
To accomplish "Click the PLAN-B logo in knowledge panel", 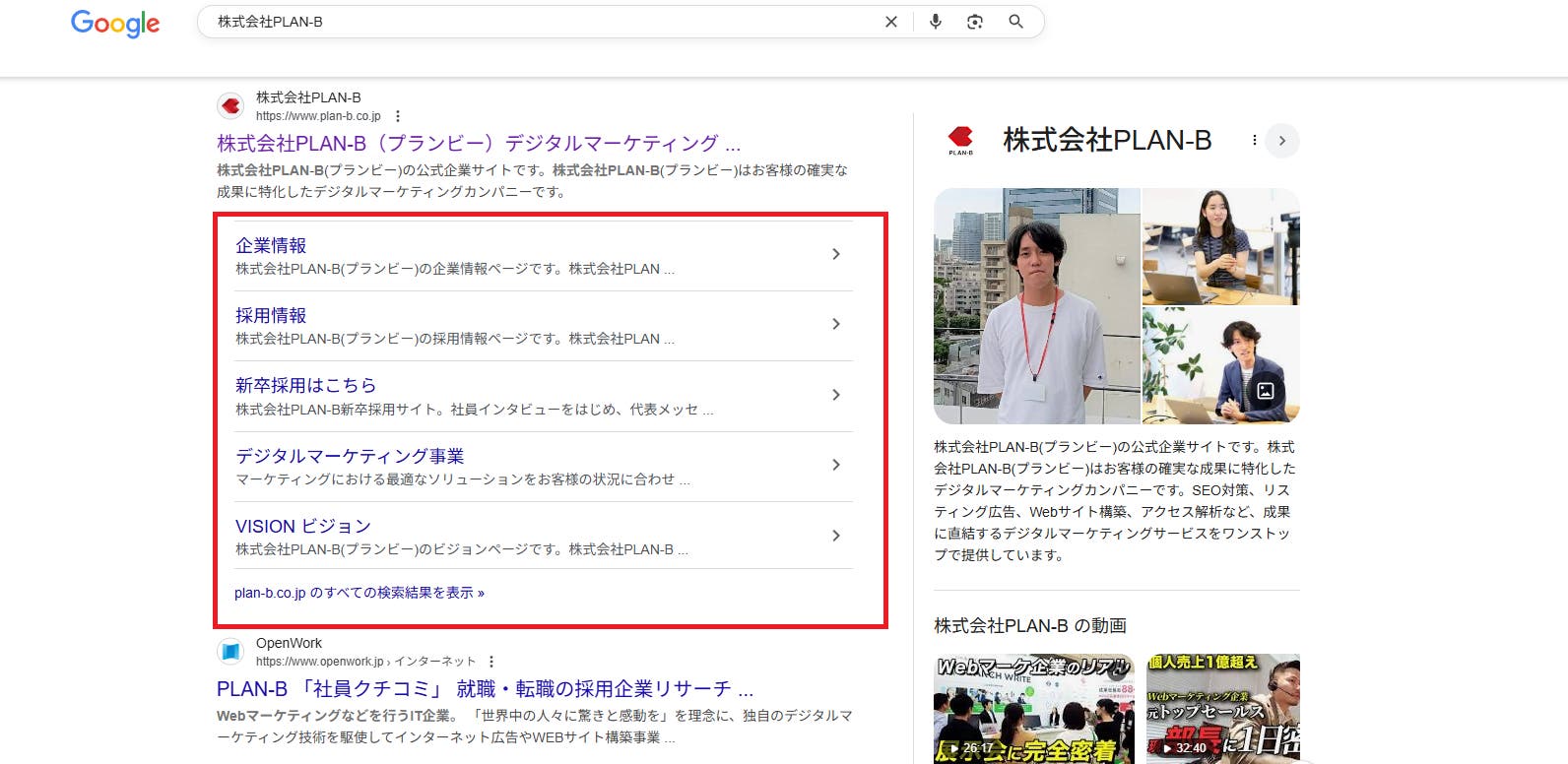I will (x=960, y=140).
